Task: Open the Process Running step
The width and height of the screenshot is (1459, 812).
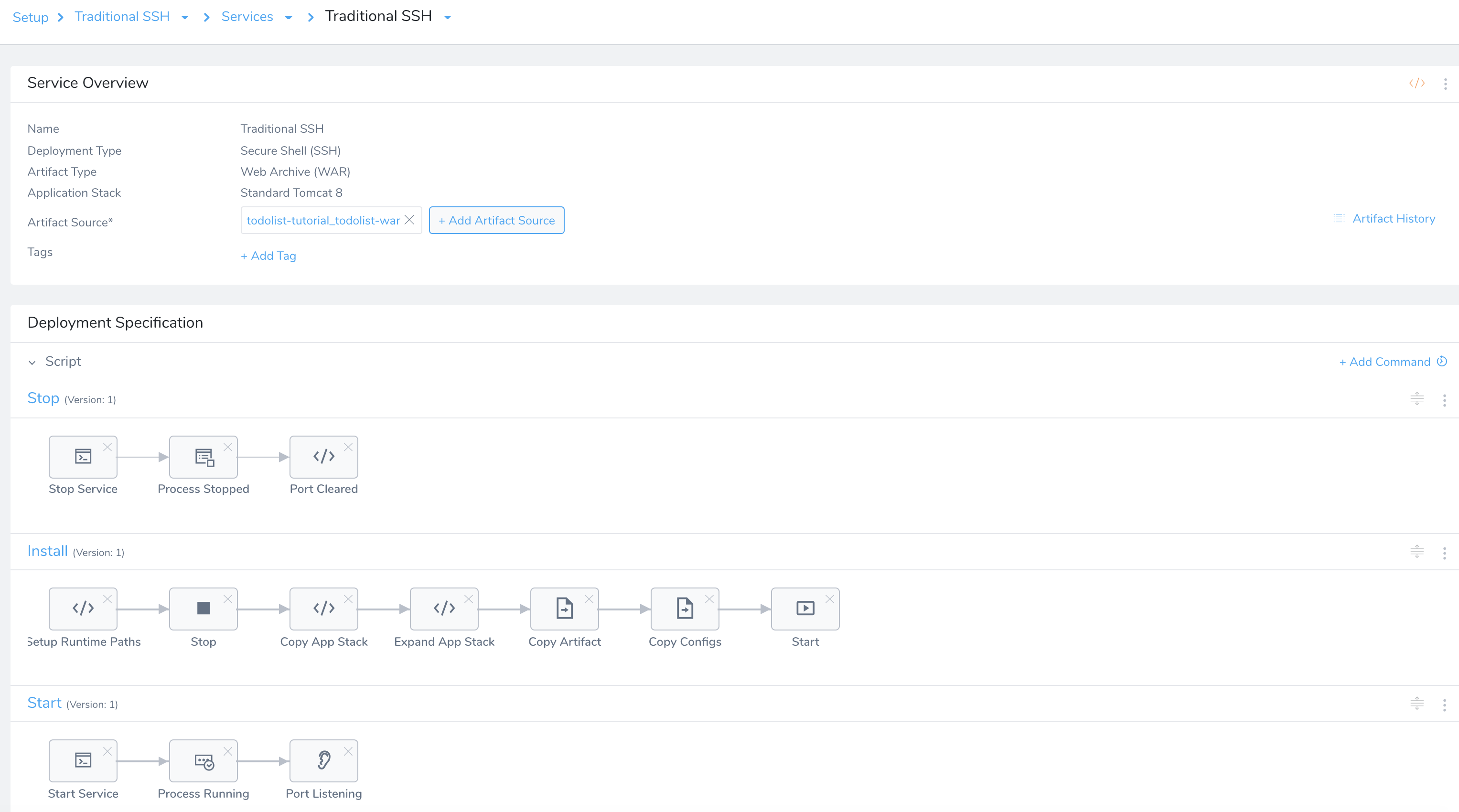Action: tap(204, 760)
